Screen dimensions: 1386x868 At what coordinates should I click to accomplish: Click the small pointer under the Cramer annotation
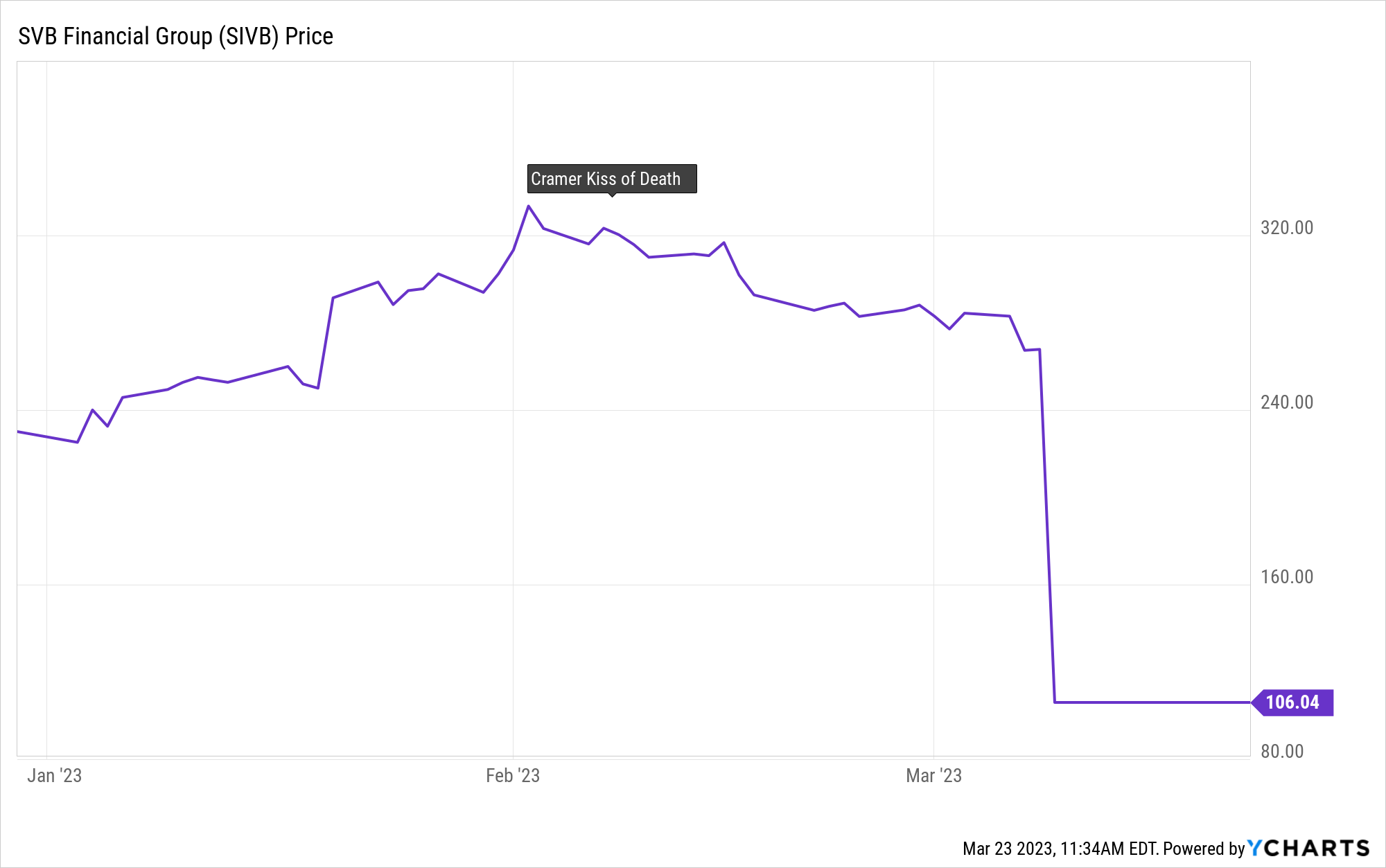click(x=611, y=195)
